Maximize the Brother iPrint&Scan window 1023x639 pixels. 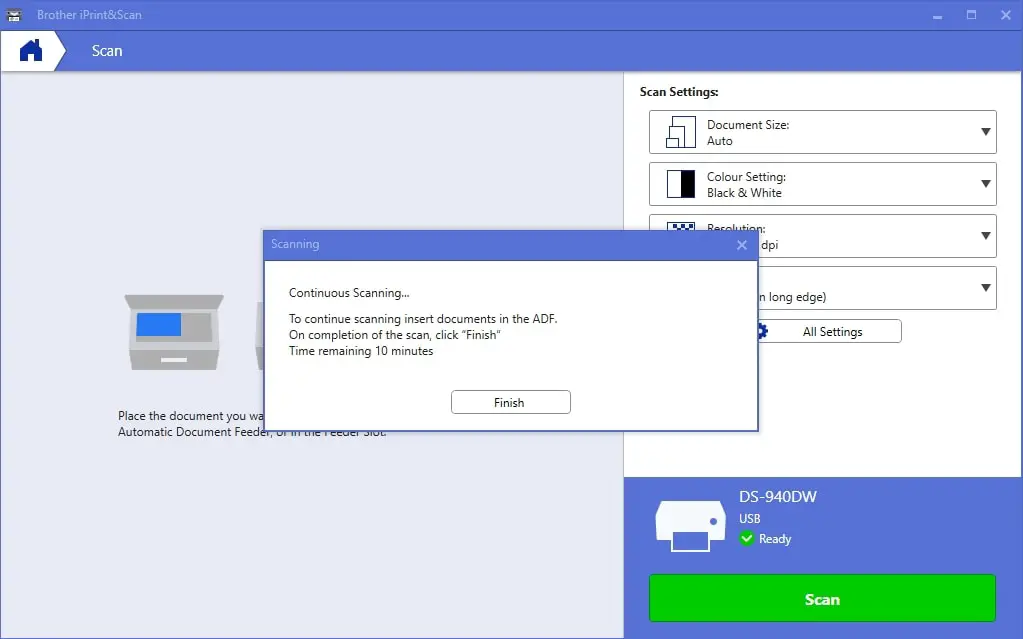[x=971, y=15]
